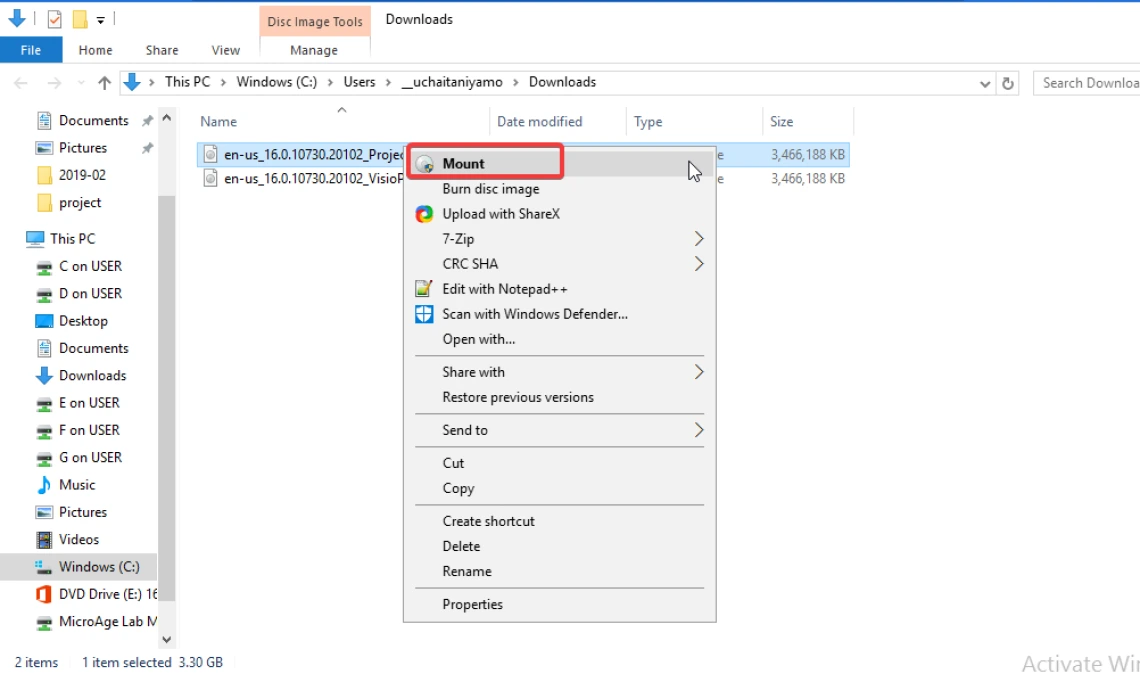Click the Videos film icon in sidebar
This screenshot has height=674, width=1140.
[44, 539]
